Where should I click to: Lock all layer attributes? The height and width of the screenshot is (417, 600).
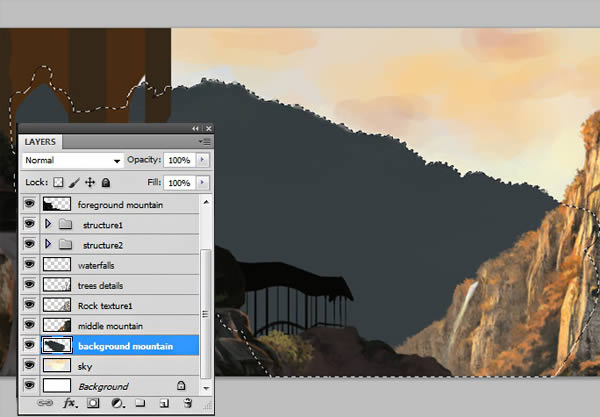[106, 182]
